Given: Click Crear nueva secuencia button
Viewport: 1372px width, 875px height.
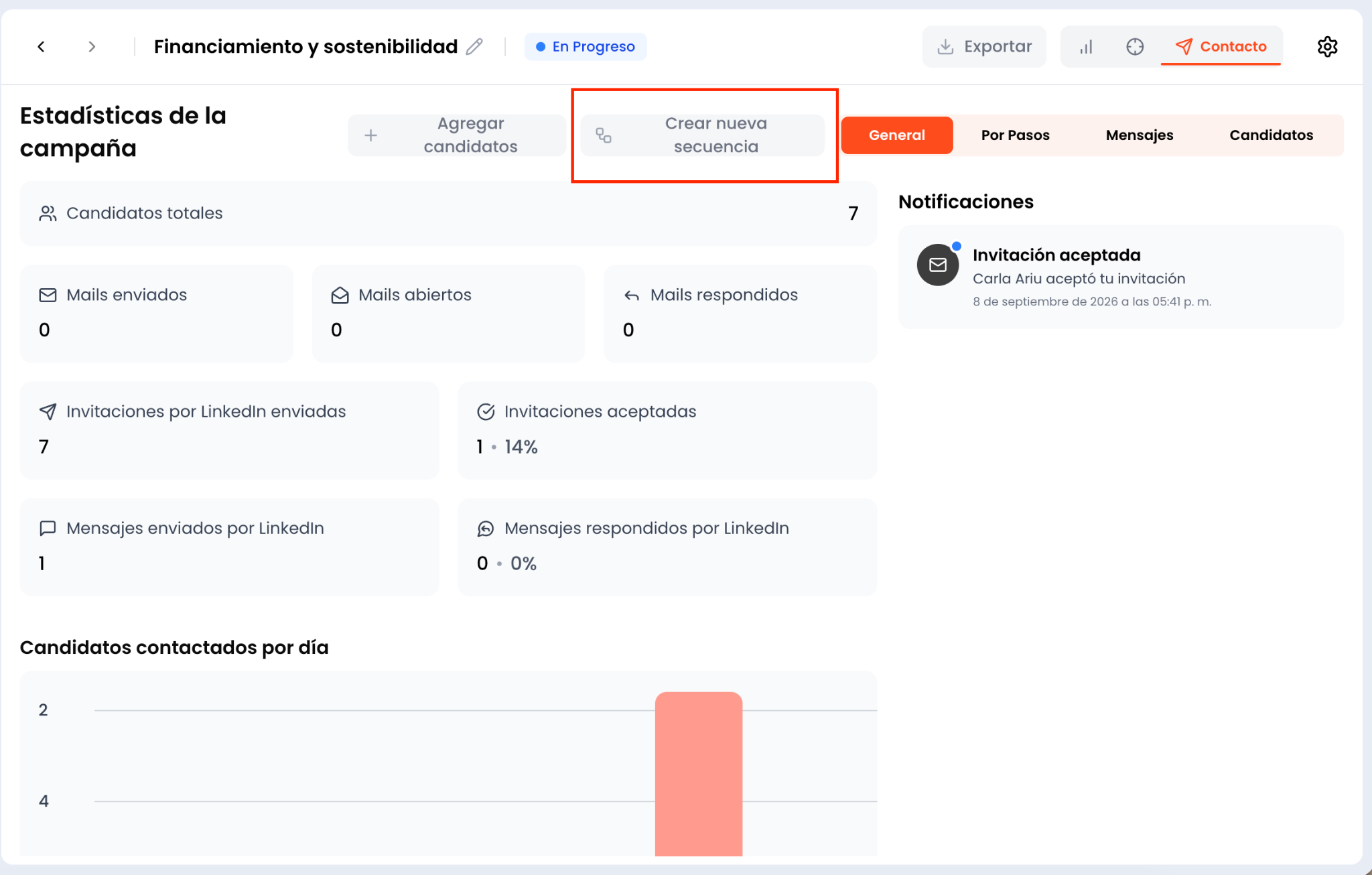Looking at the screenshot, I should click(x=702, y=135).
